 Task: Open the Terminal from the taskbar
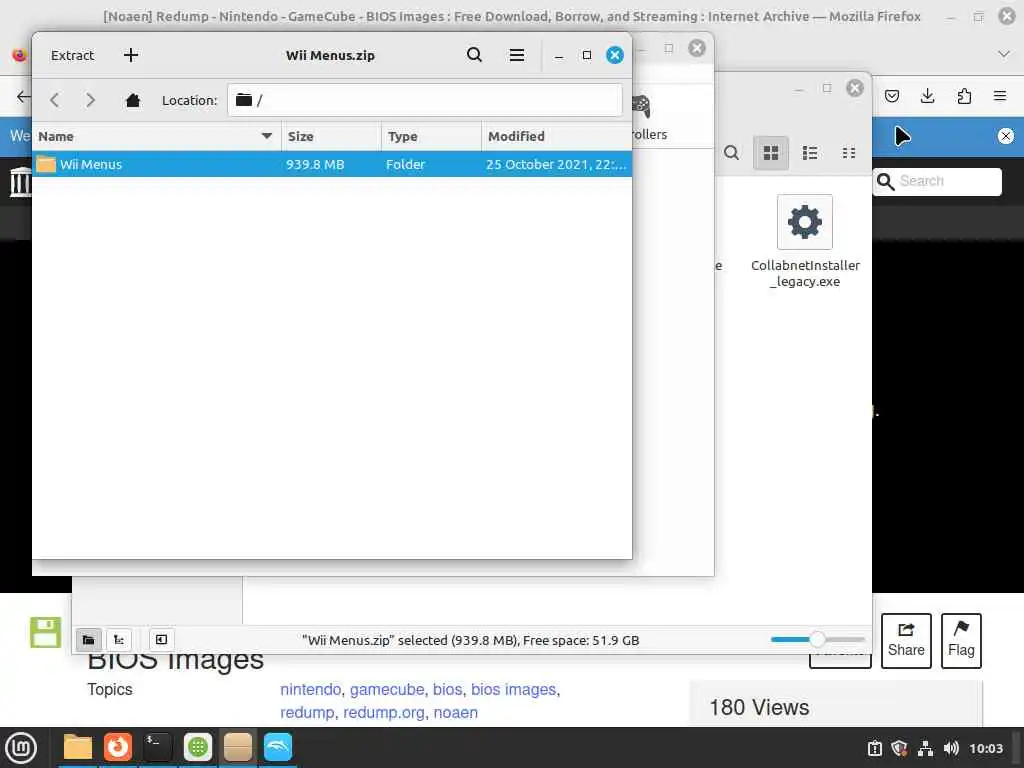[x=157, y=747]
